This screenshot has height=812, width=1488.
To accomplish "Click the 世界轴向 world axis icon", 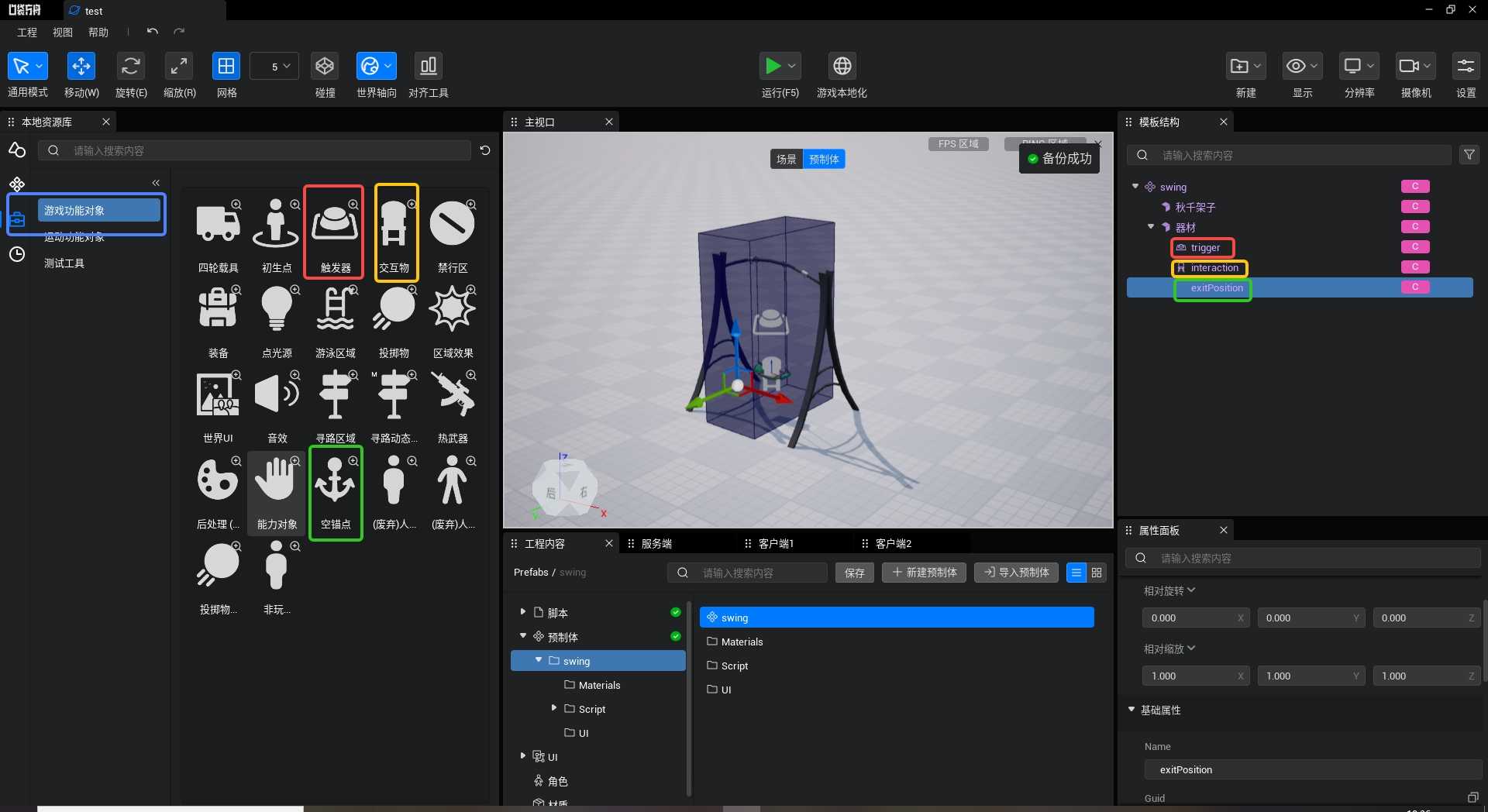I will (370, 67).
